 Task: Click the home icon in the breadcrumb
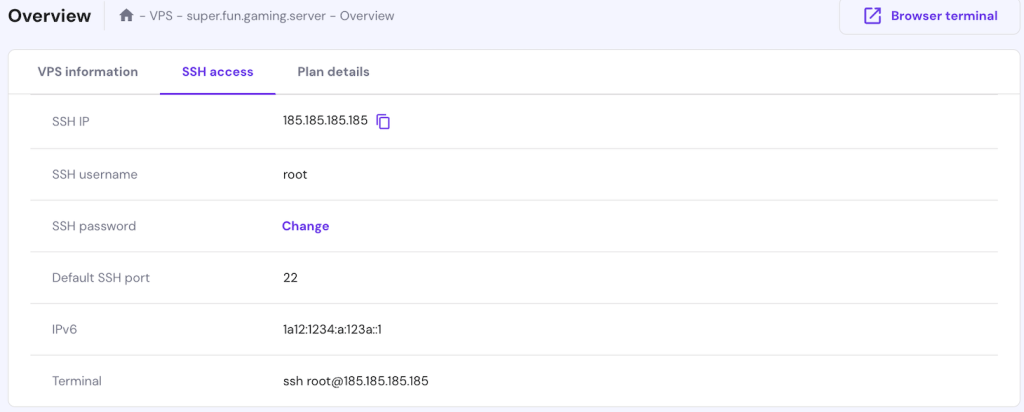point(126,16)
